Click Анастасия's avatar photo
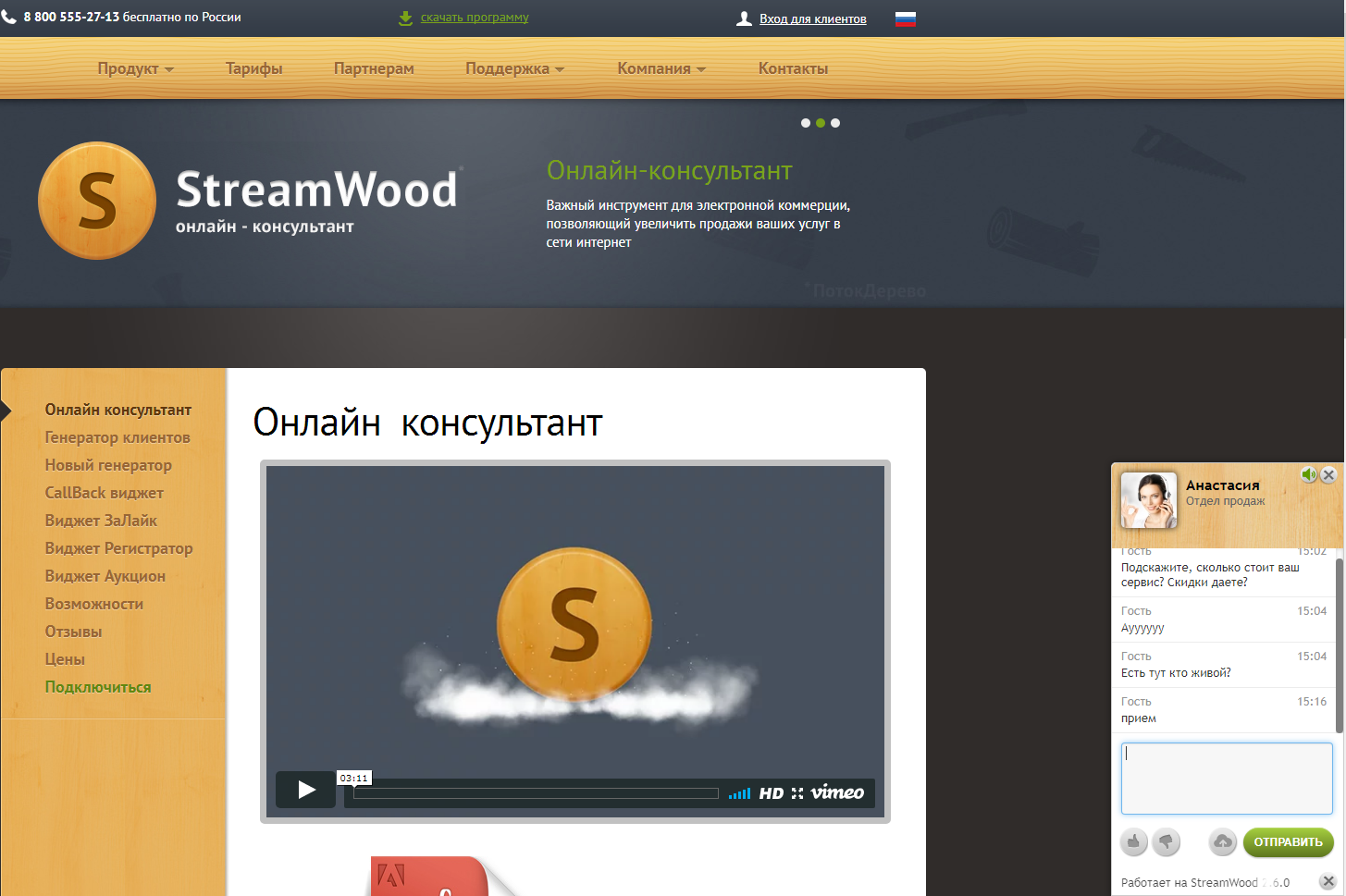 point(1149,500)
